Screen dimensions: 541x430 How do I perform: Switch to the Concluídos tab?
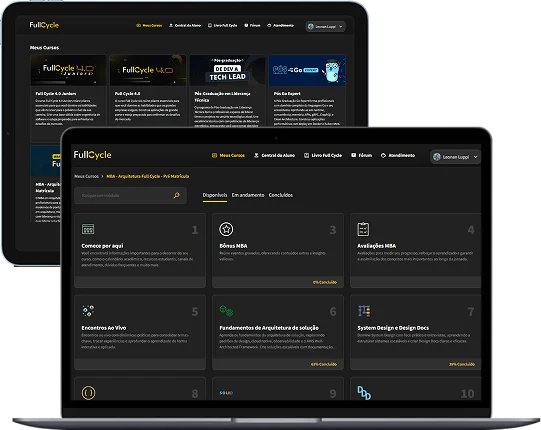click(x=281, y=195)
